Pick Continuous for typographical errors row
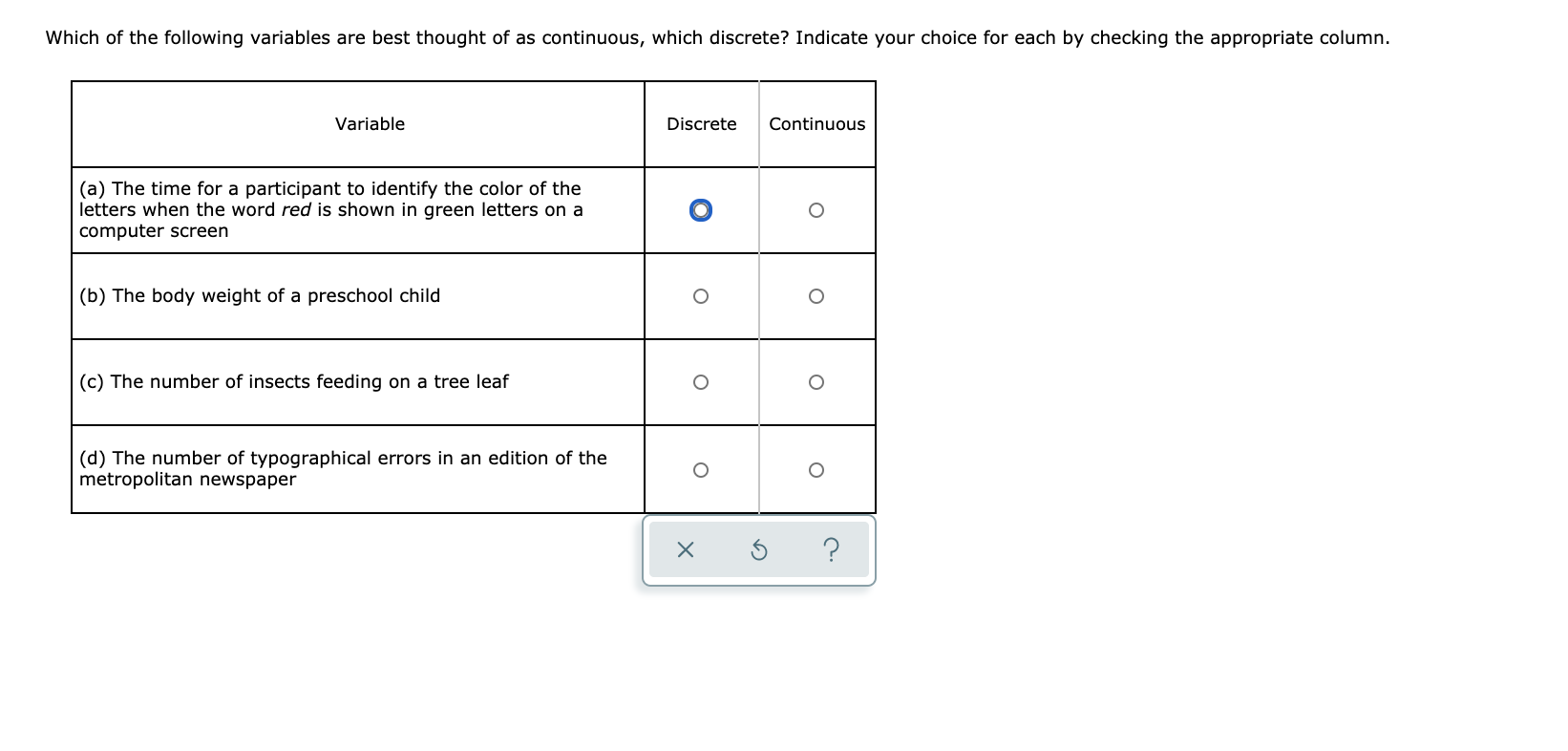Viewport: 1568px width, 751px height. coord(816,469)
